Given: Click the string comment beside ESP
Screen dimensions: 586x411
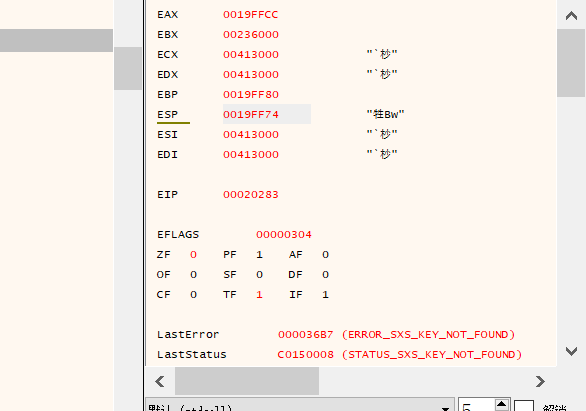Looking at the screenshot, I should click(385, 115).
